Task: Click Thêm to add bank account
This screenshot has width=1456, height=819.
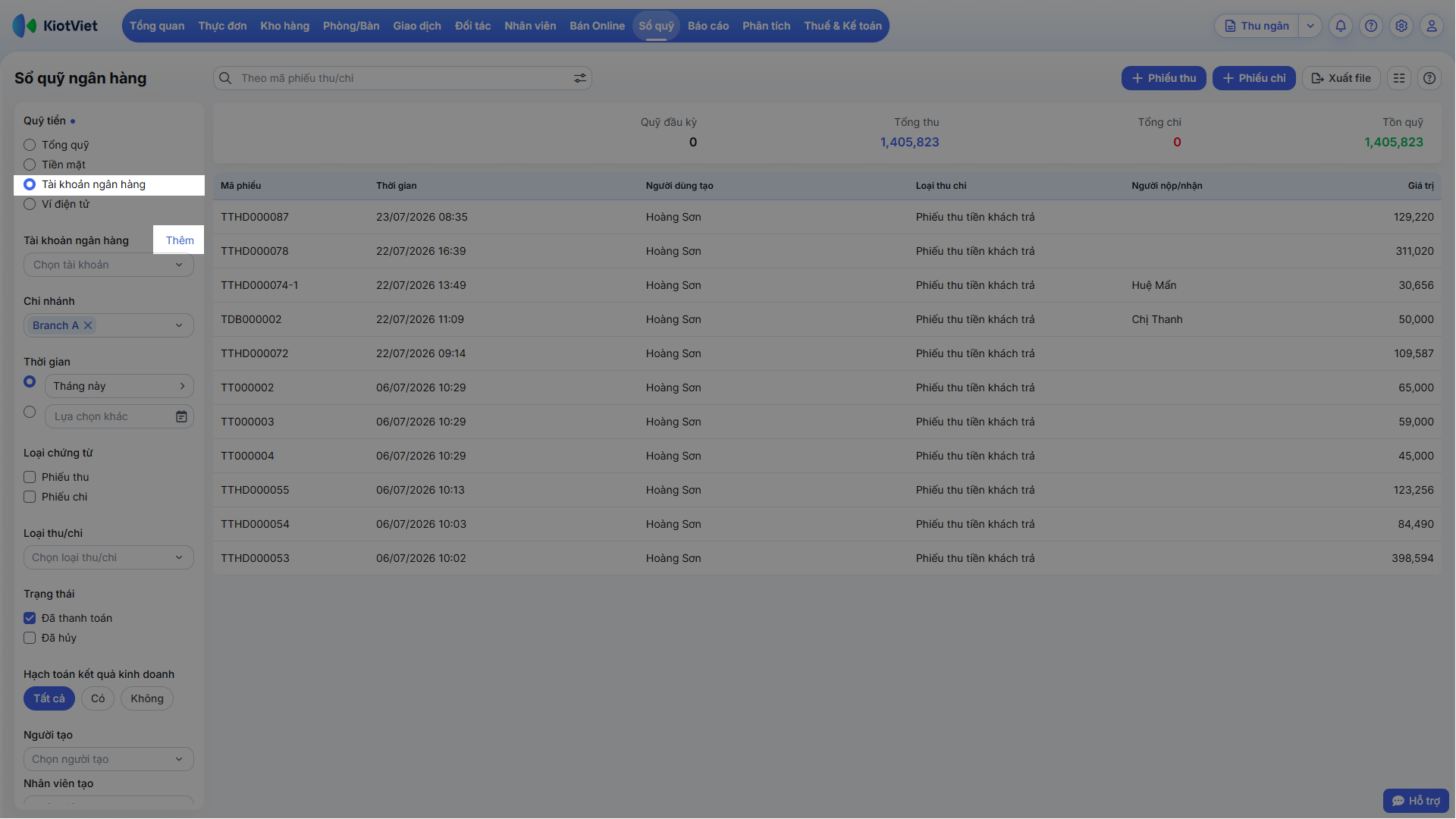Action: (x=180, y=240)
